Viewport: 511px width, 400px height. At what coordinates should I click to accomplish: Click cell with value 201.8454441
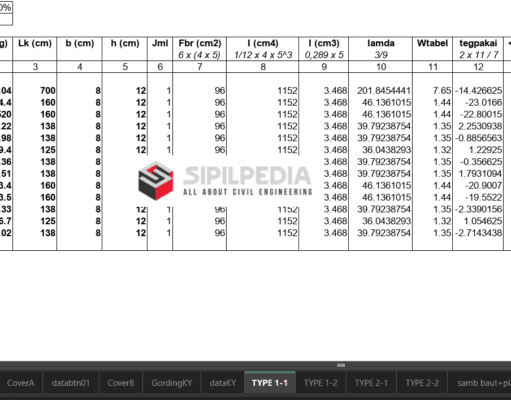[381, 91]
